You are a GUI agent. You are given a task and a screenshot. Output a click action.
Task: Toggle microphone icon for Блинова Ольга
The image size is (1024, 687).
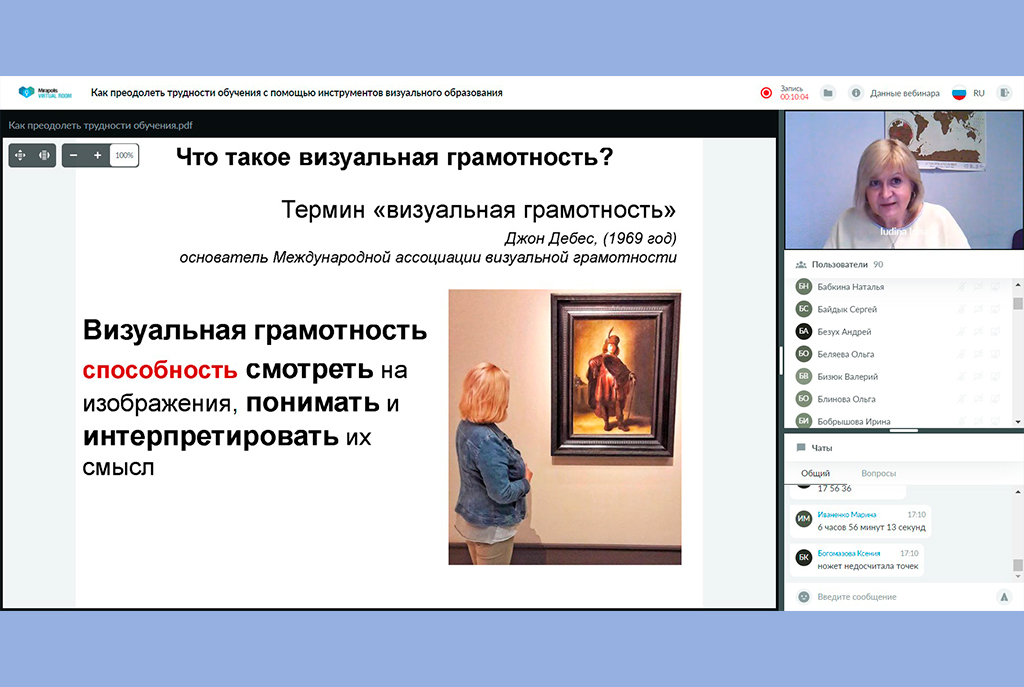961,399
